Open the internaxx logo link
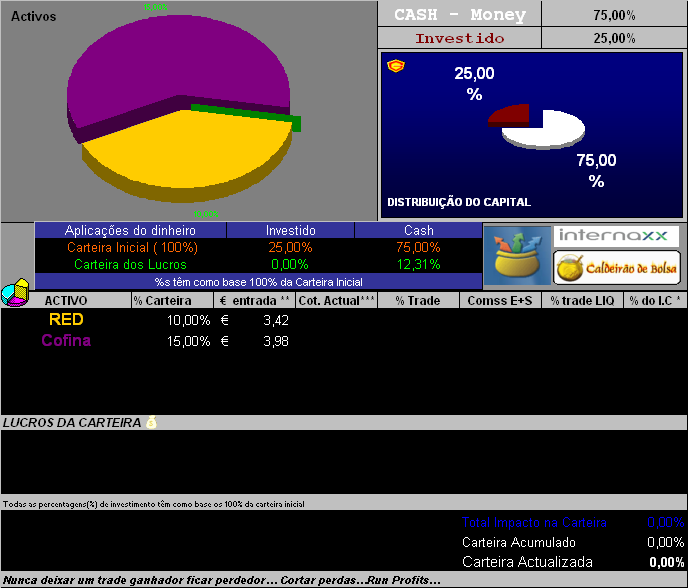688x588 pixels. click(616, 236)
